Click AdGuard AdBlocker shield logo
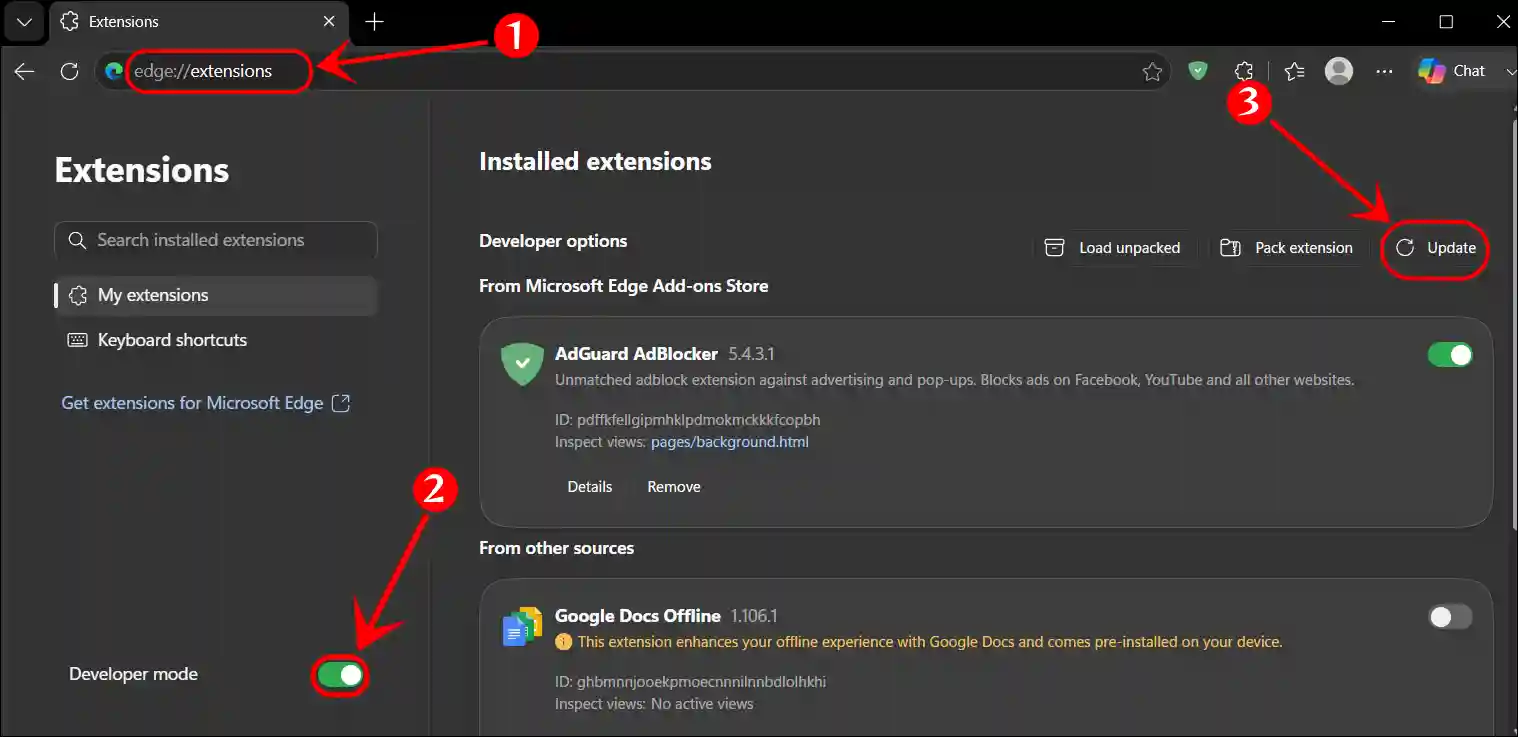1518x737 pixels. point(522,364)
